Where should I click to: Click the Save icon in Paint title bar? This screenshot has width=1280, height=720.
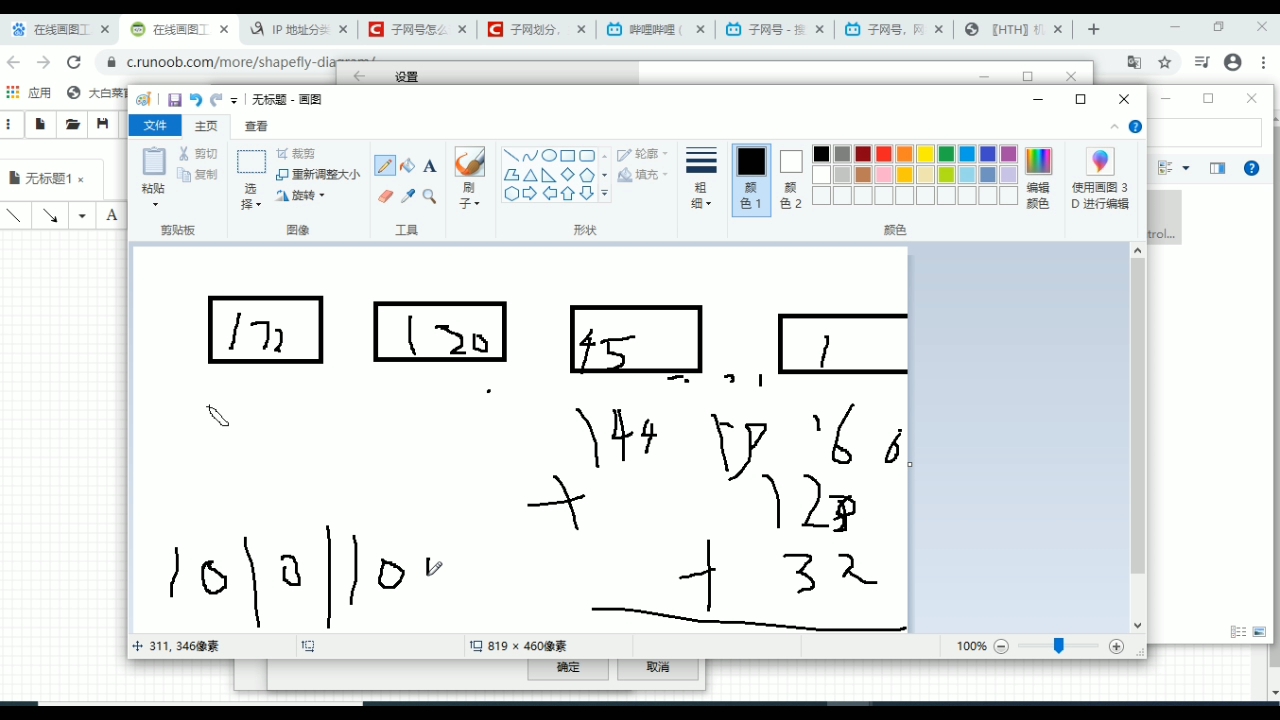point(174,100)
